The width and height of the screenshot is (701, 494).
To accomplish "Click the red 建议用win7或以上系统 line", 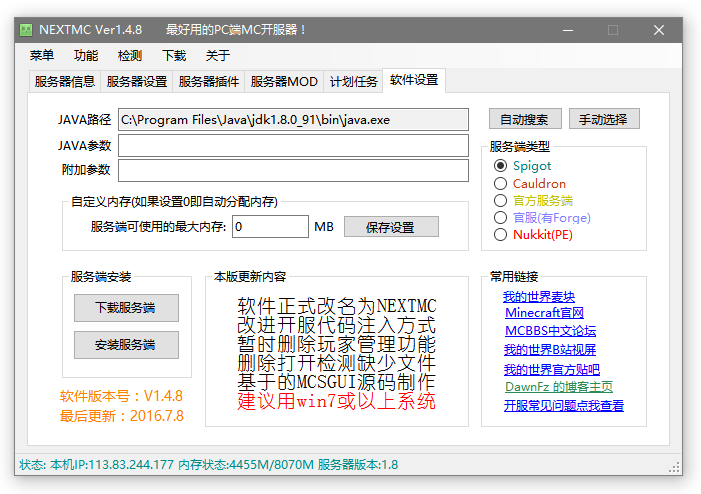I will click(336, 401).
